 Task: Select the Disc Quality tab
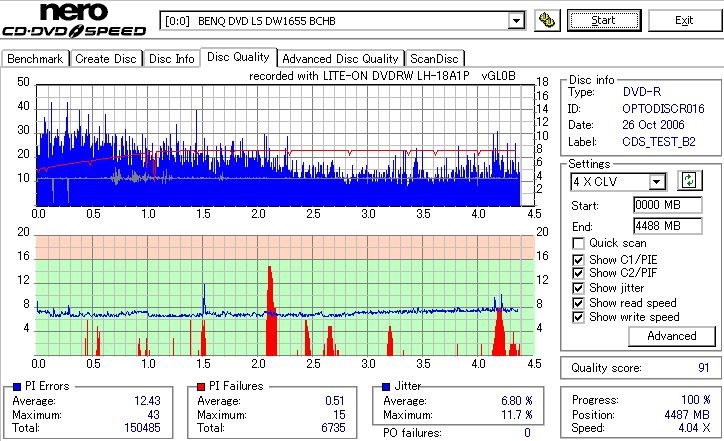pyautogui.click(x=238, y=57)
